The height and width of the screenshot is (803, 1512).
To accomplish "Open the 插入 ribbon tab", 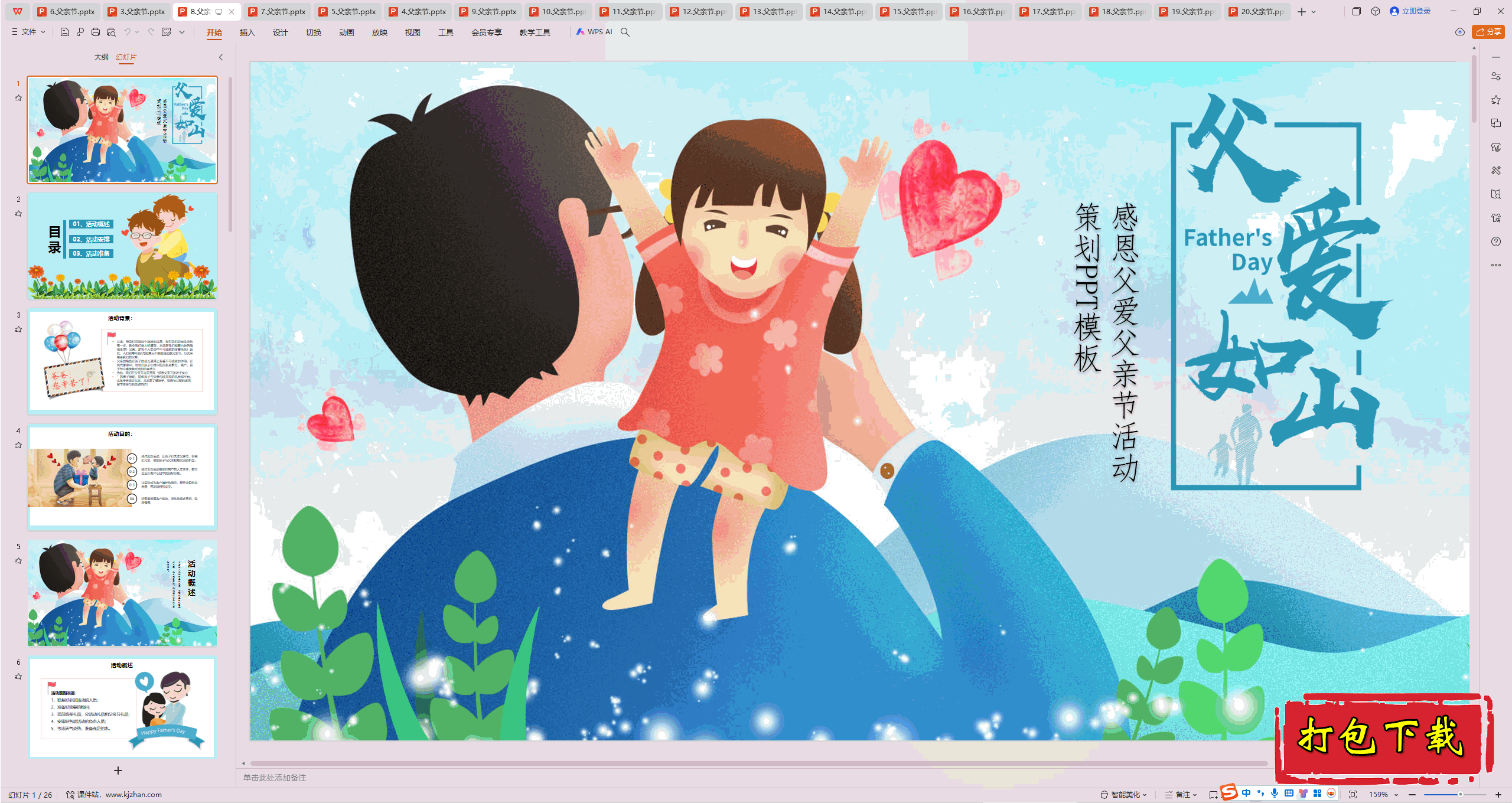I will (247, 32).
